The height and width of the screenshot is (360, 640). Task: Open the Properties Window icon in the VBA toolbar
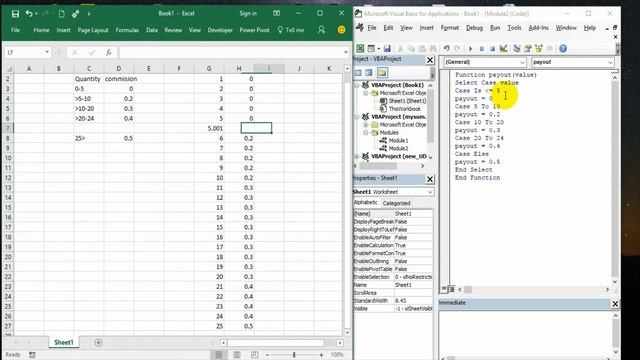tap(527, 49)
